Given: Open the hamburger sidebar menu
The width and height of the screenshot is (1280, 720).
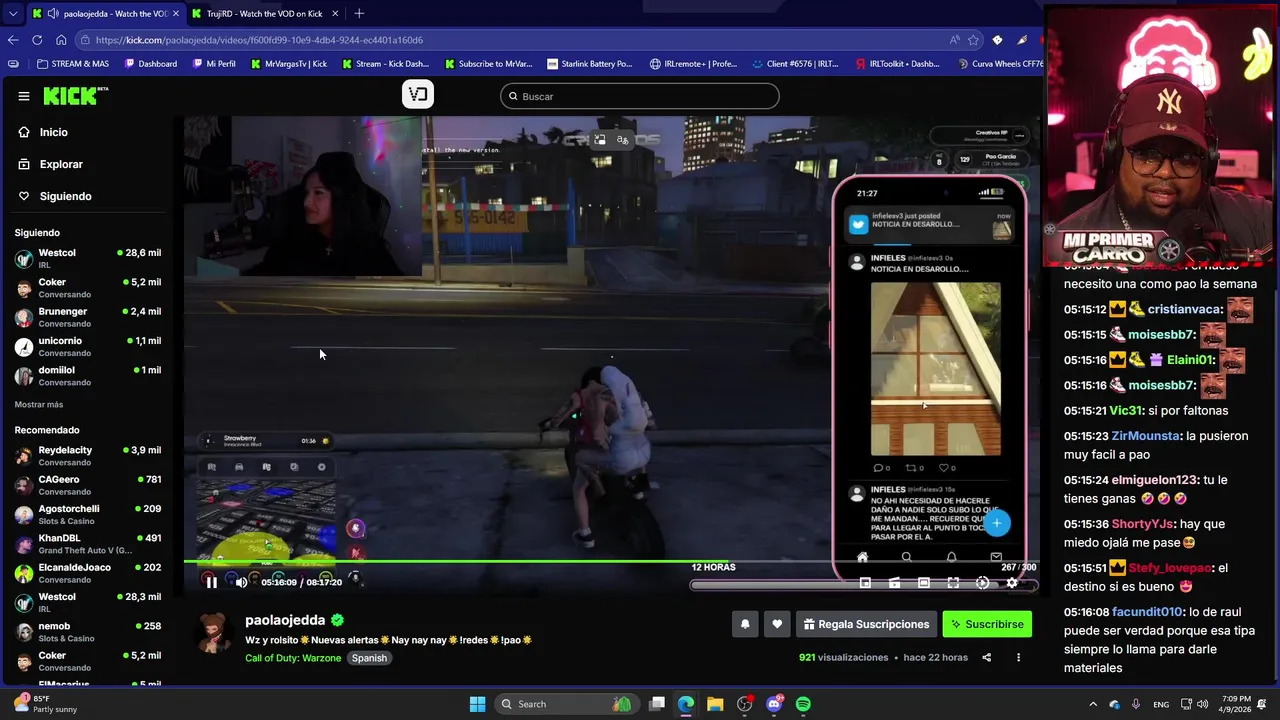Looking at the screenshot, I should [23, 96].
